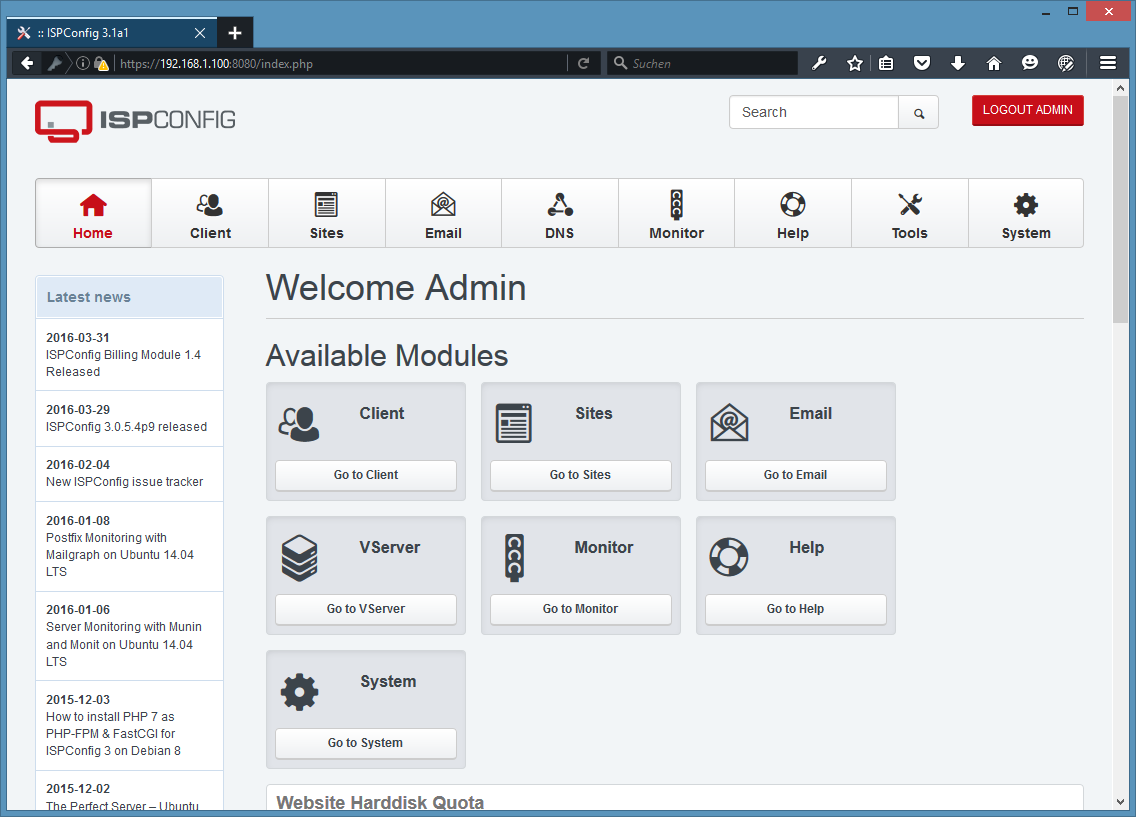Click the Latest news heading
1136x817 pixels.
88,297
